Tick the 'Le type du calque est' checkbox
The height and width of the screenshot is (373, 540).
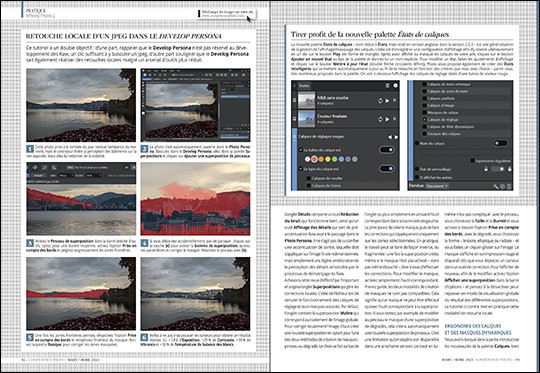(301, 169)
